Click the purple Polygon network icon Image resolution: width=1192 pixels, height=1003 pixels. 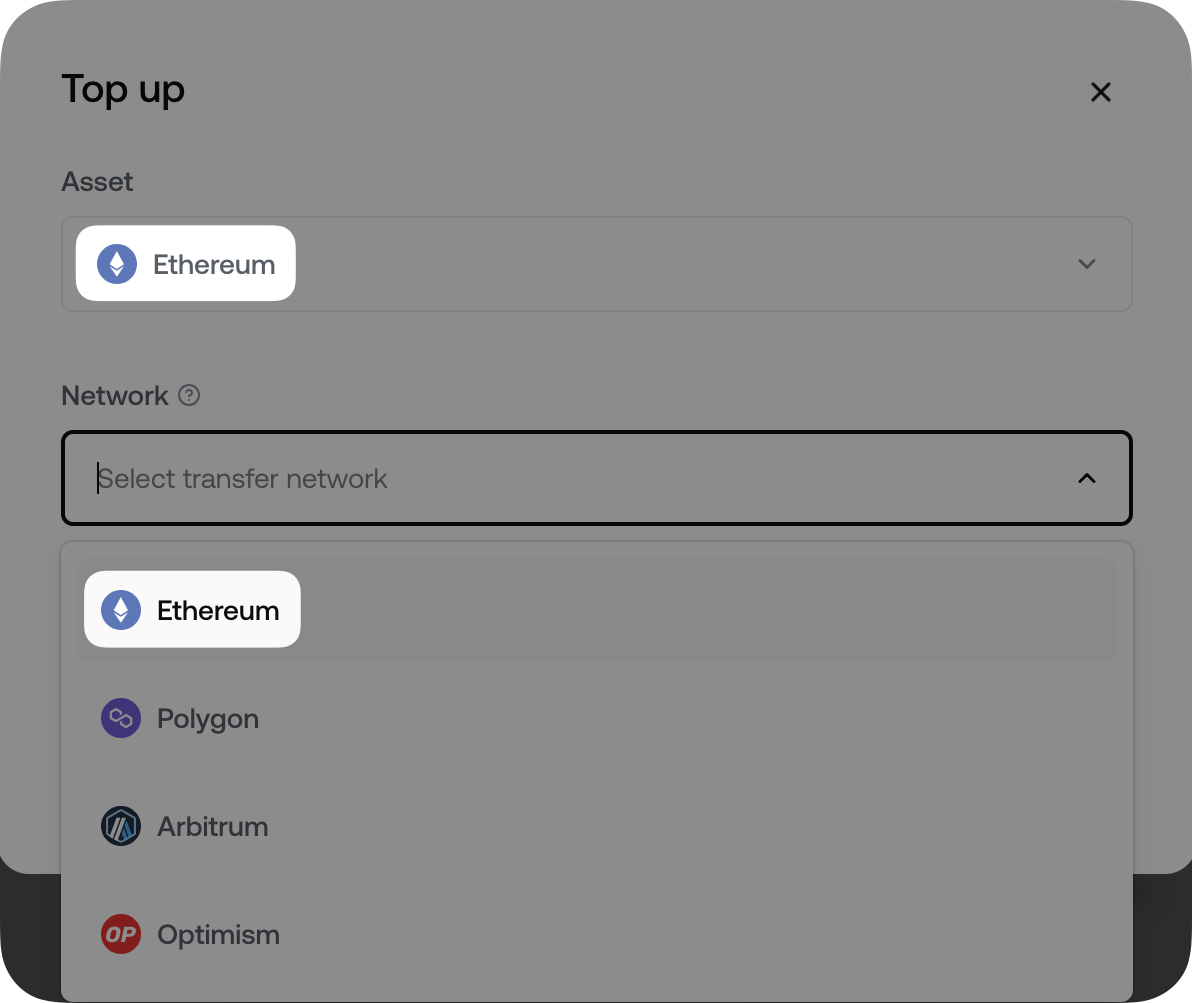coord(120,718)
